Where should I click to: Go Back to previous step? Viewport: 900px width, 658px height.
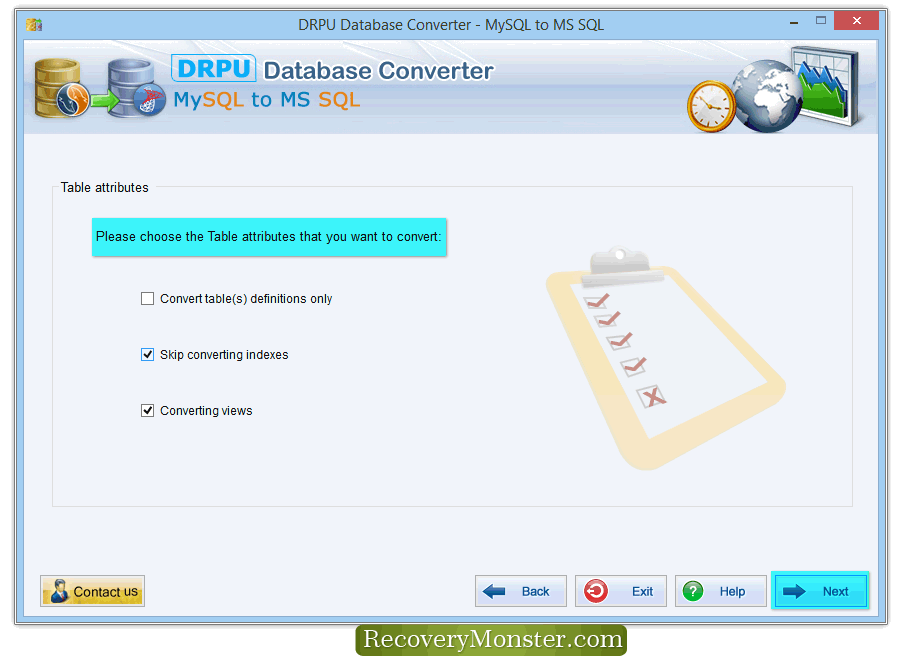tap(521, 591)
